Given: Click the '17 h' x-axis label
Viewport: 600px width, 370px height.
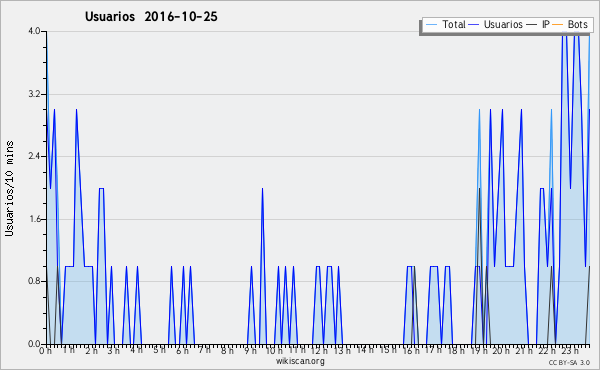Looking at the screenshot, I should tap(433, 350).
